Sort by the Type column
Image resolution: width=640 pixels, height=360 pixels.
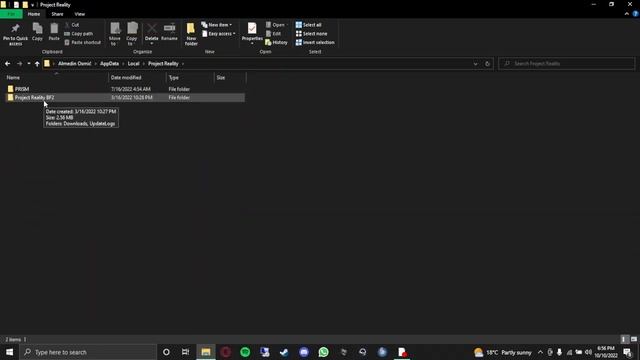(190, 78)
